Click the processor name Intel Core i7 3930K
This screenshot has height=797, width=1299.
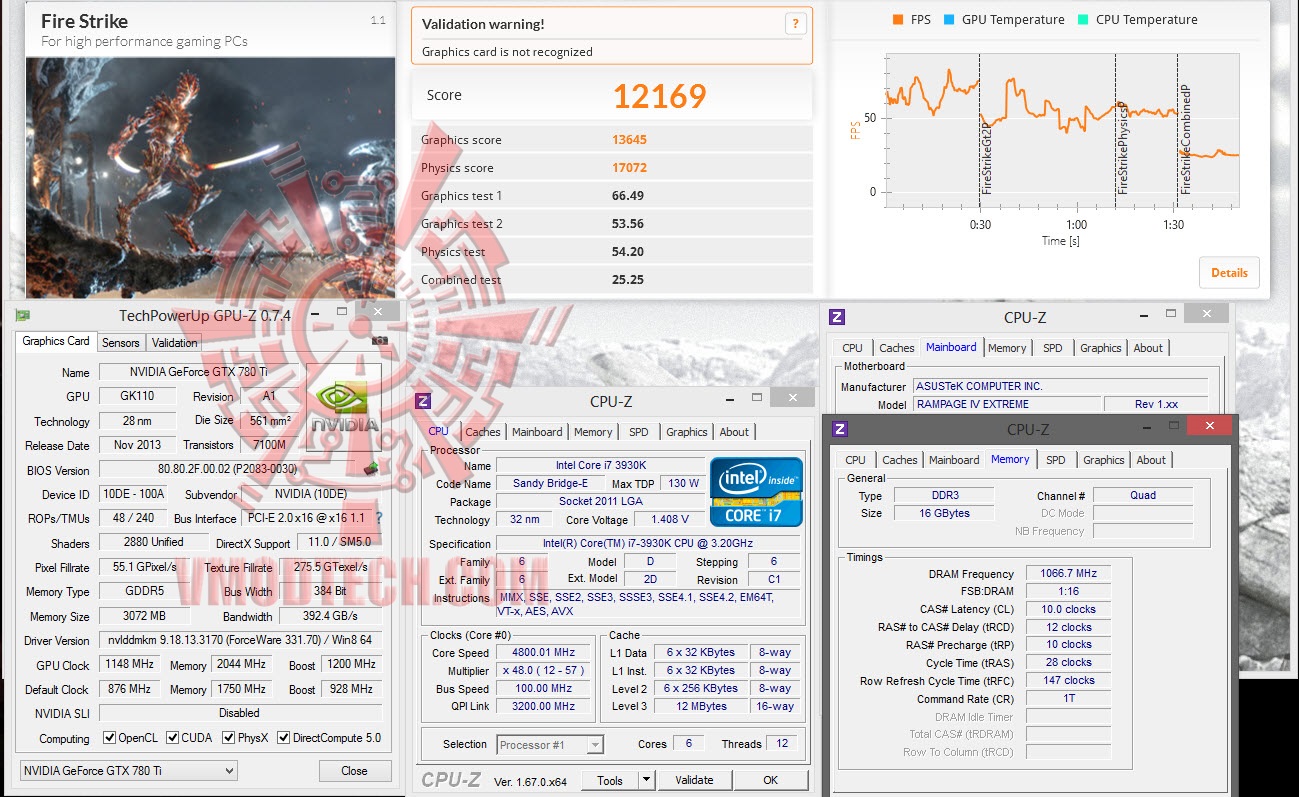[600, 466]
